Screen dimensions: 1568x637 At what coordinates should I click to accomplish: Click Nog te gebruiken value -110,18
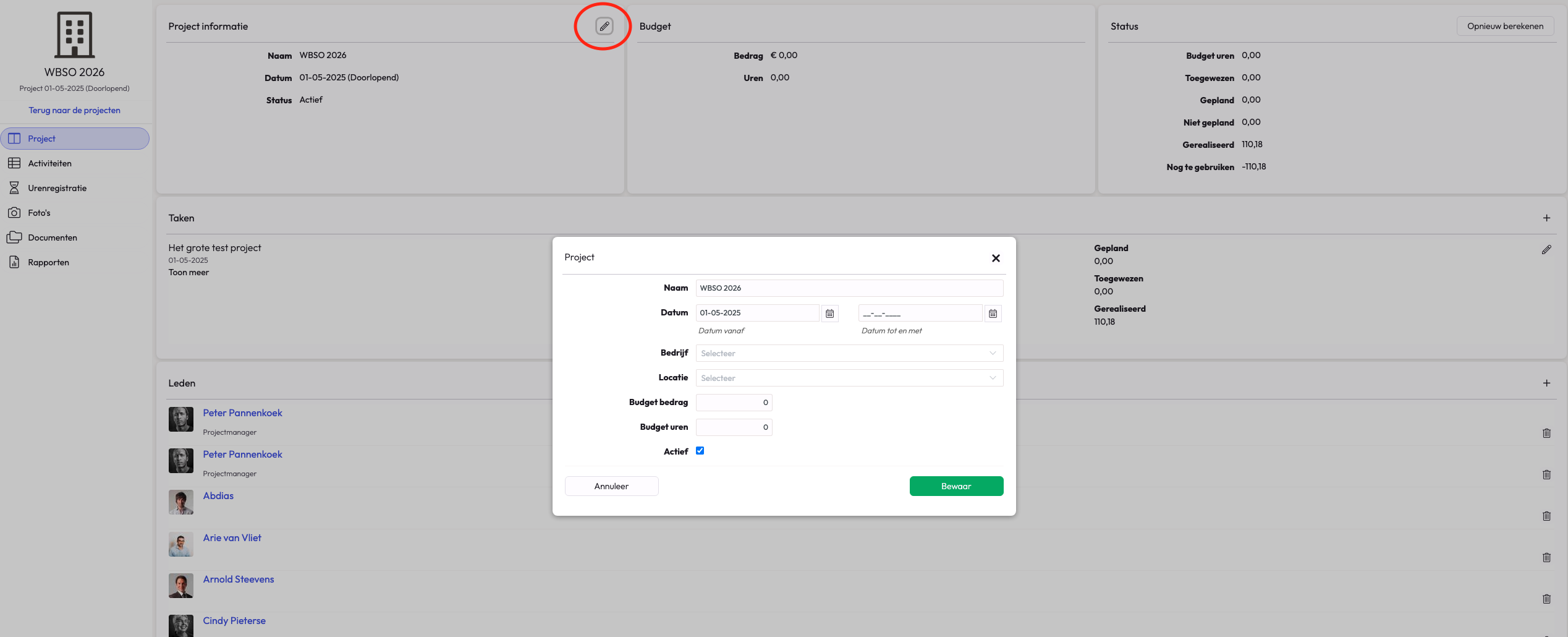pos(1253,167)
